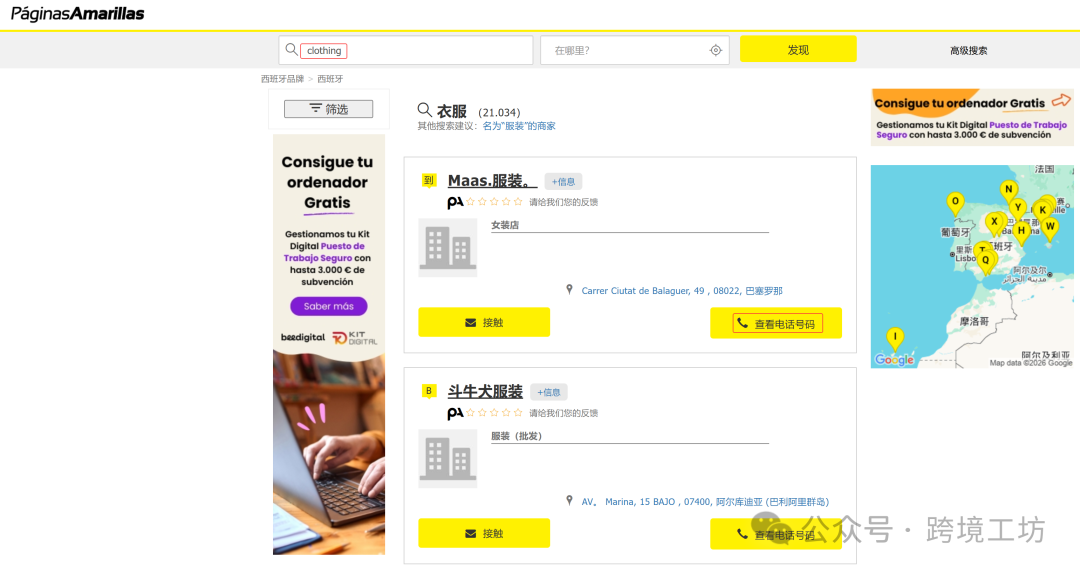This screenshot has width=1080, height=573.
Task: Click map marker N
Action: tap(1008, 190)
